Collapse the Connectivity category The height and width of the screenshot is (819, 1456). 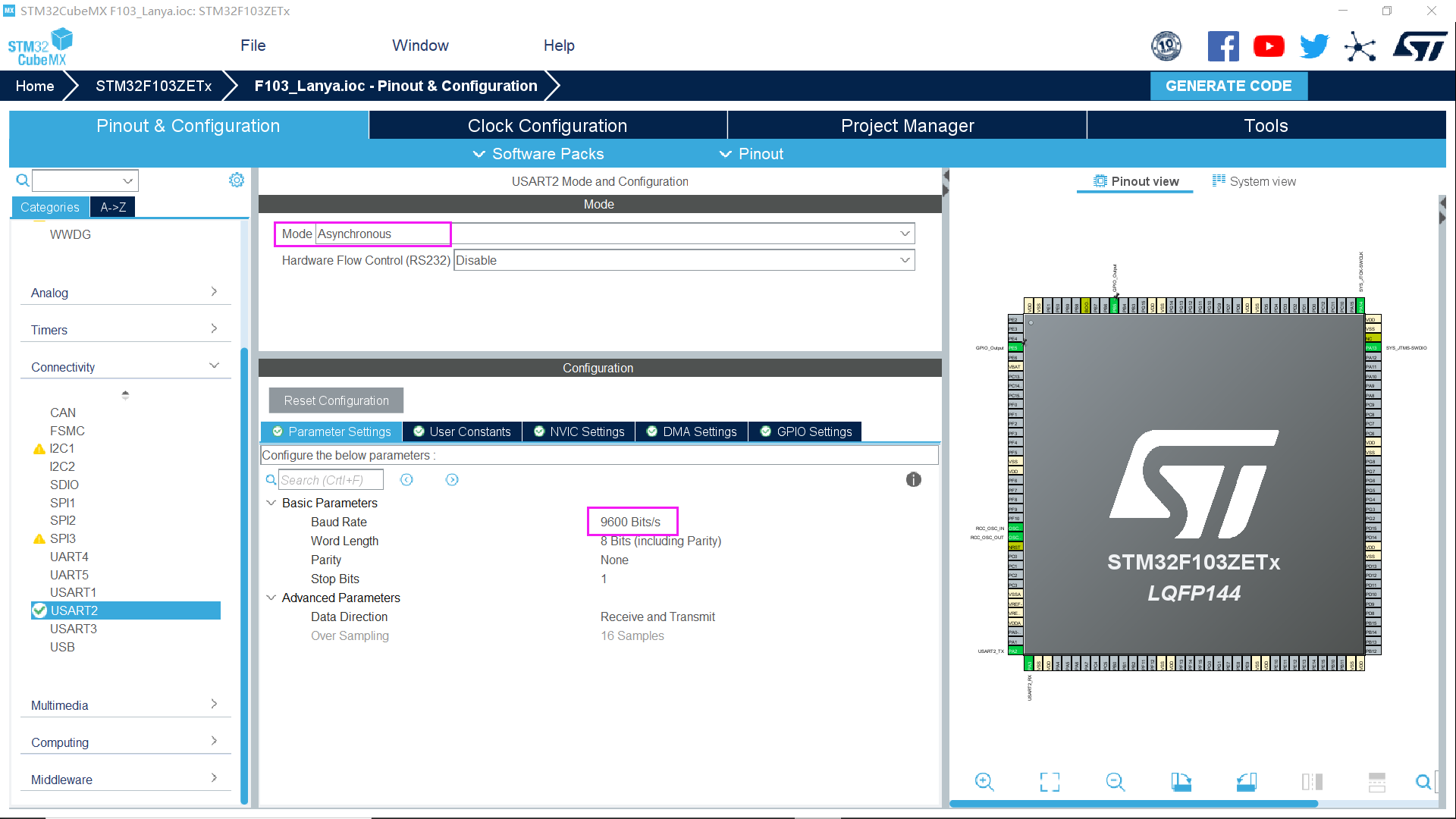pos(125,367)
